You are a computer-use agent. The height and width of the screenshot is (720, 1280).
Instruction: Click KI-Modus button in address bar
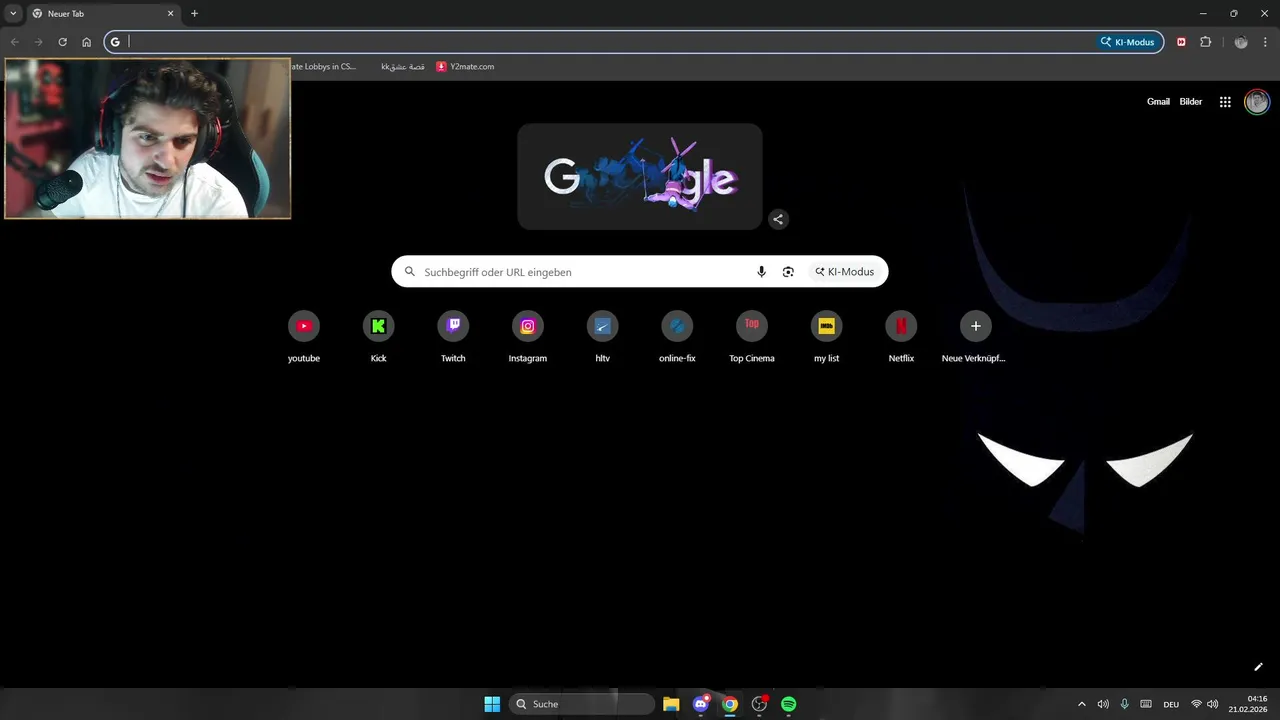tap(1127, 42)
